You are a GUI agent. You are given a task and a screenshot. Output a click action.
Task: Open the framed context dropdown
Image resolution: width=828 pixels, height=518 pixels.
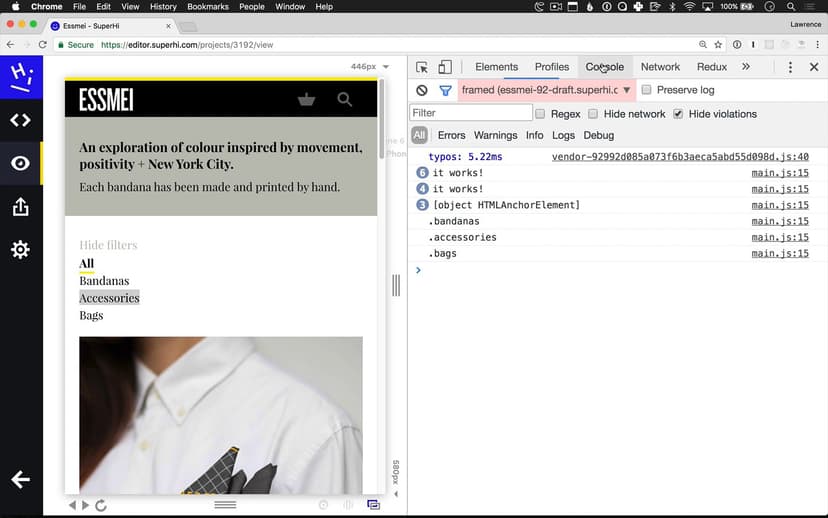coord(546,90)
